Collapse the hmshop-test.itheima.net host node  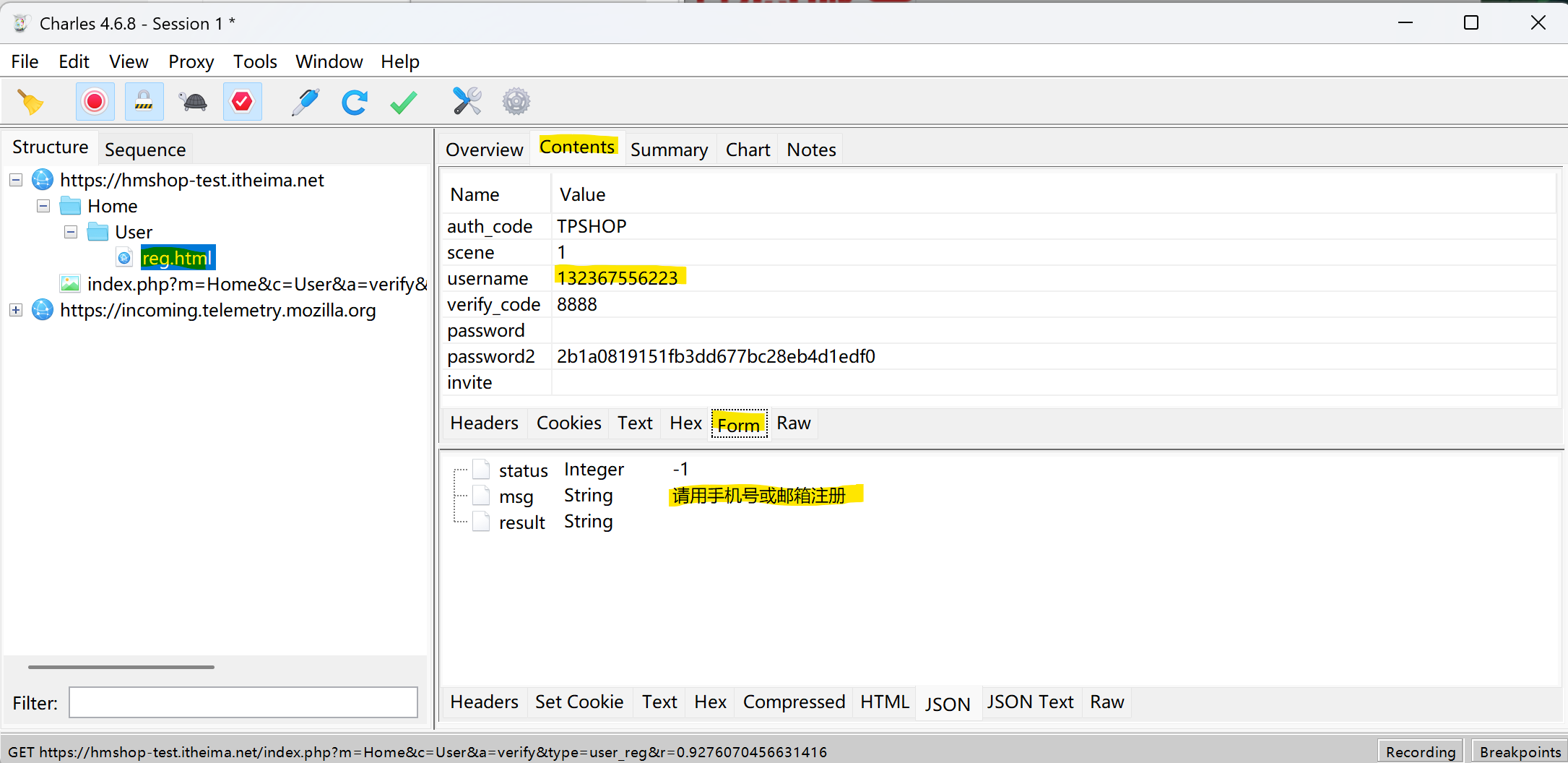pos(16,180)
